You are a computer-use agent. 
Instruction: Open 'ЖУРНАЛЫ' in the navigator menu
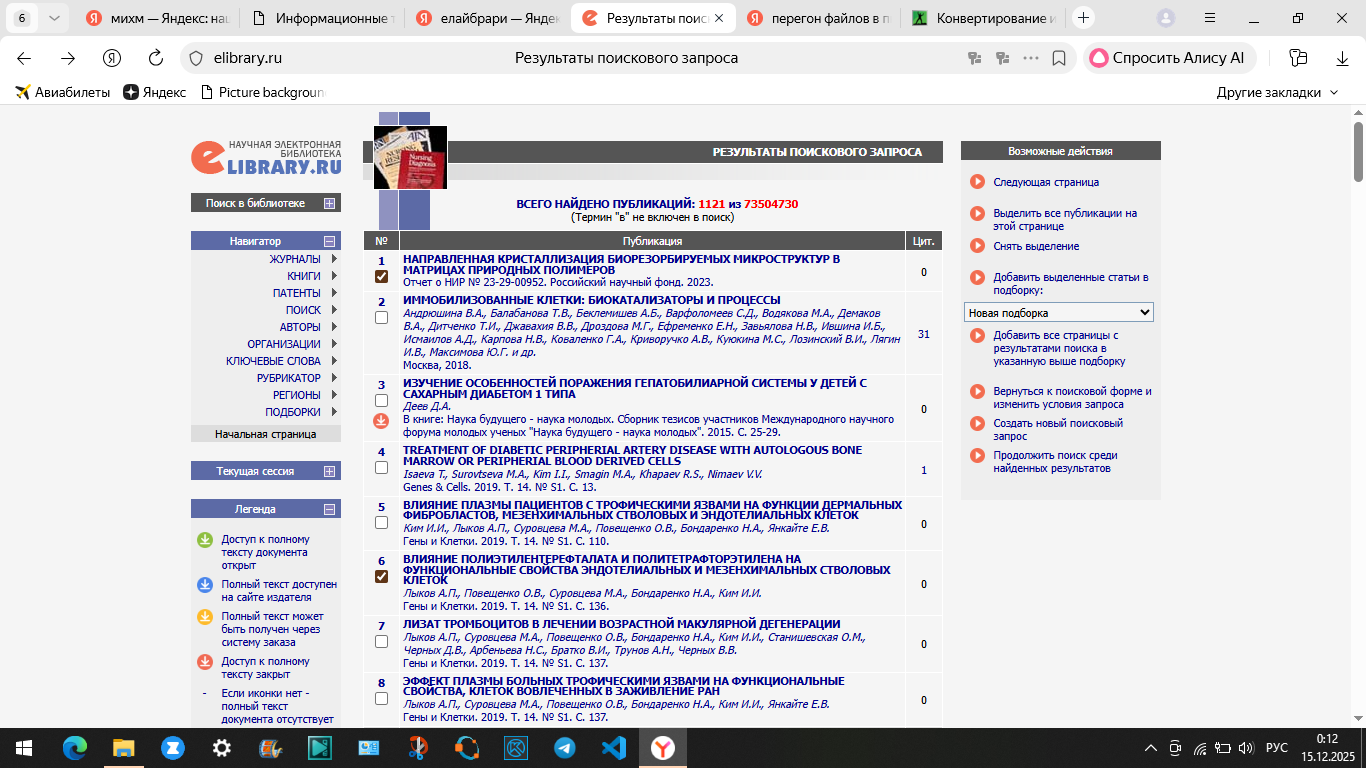tap(294, 259)
